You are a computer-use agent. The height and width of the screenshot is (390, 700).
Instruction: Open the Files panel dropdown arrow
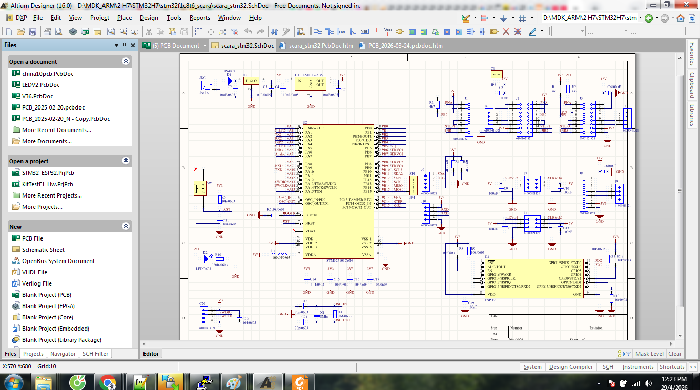pos(117,45)
